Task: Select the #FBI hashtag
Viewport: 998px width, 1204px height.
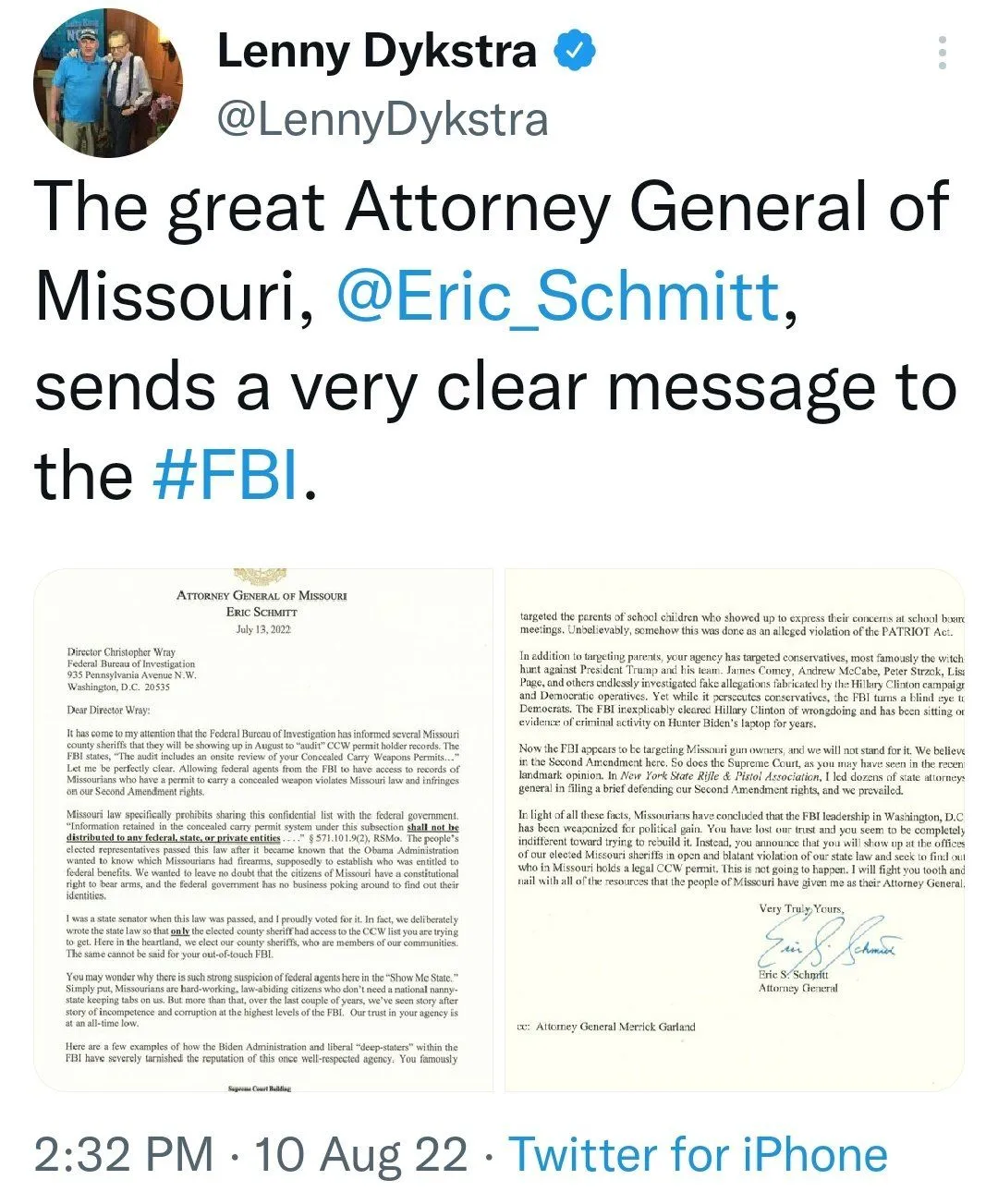Action: coord(226,475)
